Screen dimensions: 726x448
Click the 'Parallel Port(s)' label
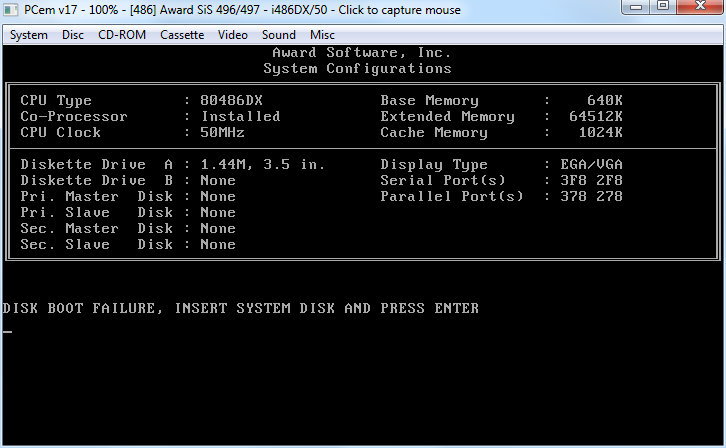coord(452,196)
